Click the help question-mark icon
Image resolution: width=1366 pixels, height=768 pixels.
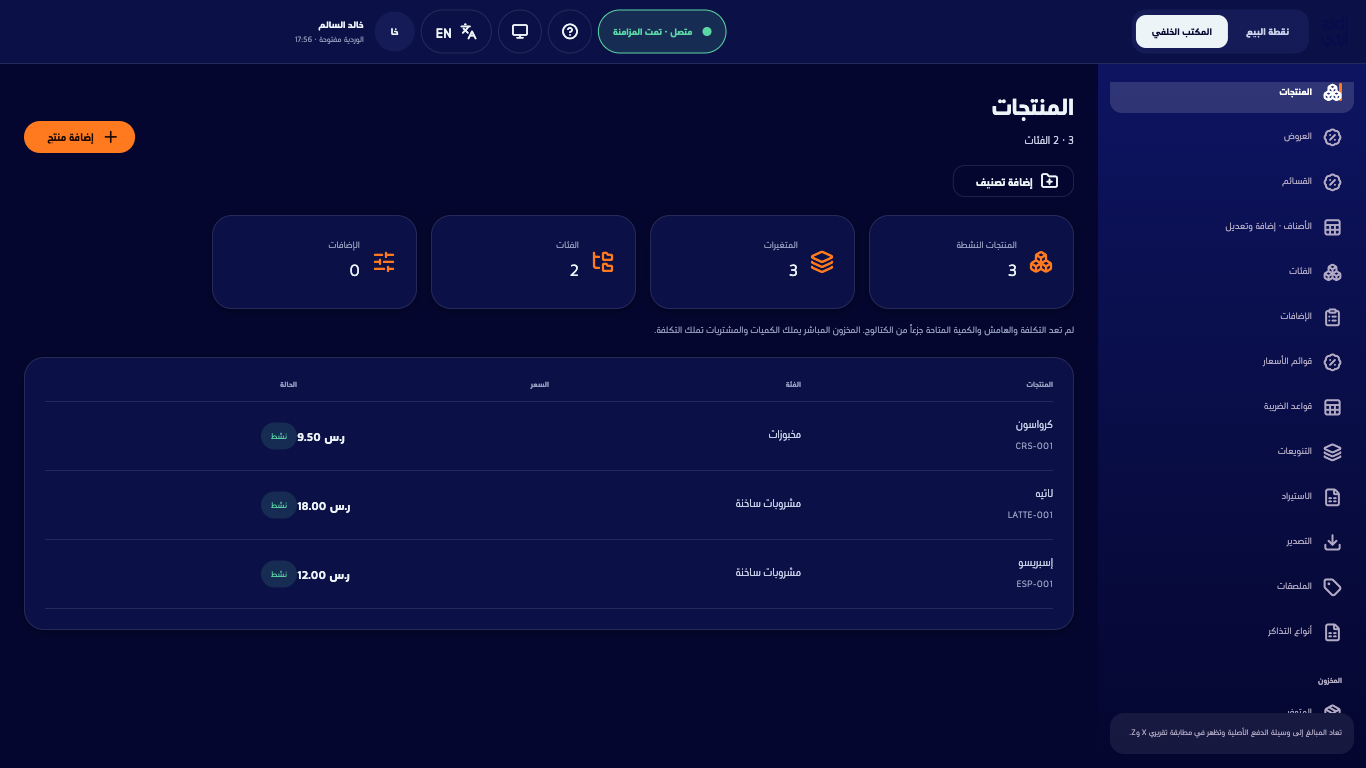click(570, 32)
